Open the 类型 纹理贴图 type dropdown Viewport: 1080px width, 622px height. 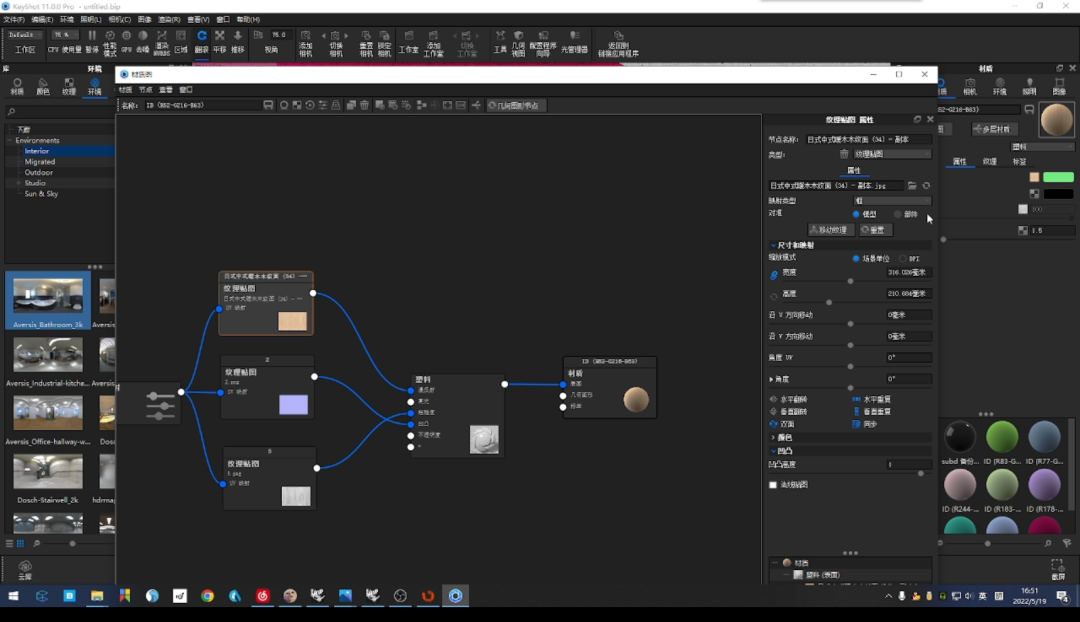point(892,154)
